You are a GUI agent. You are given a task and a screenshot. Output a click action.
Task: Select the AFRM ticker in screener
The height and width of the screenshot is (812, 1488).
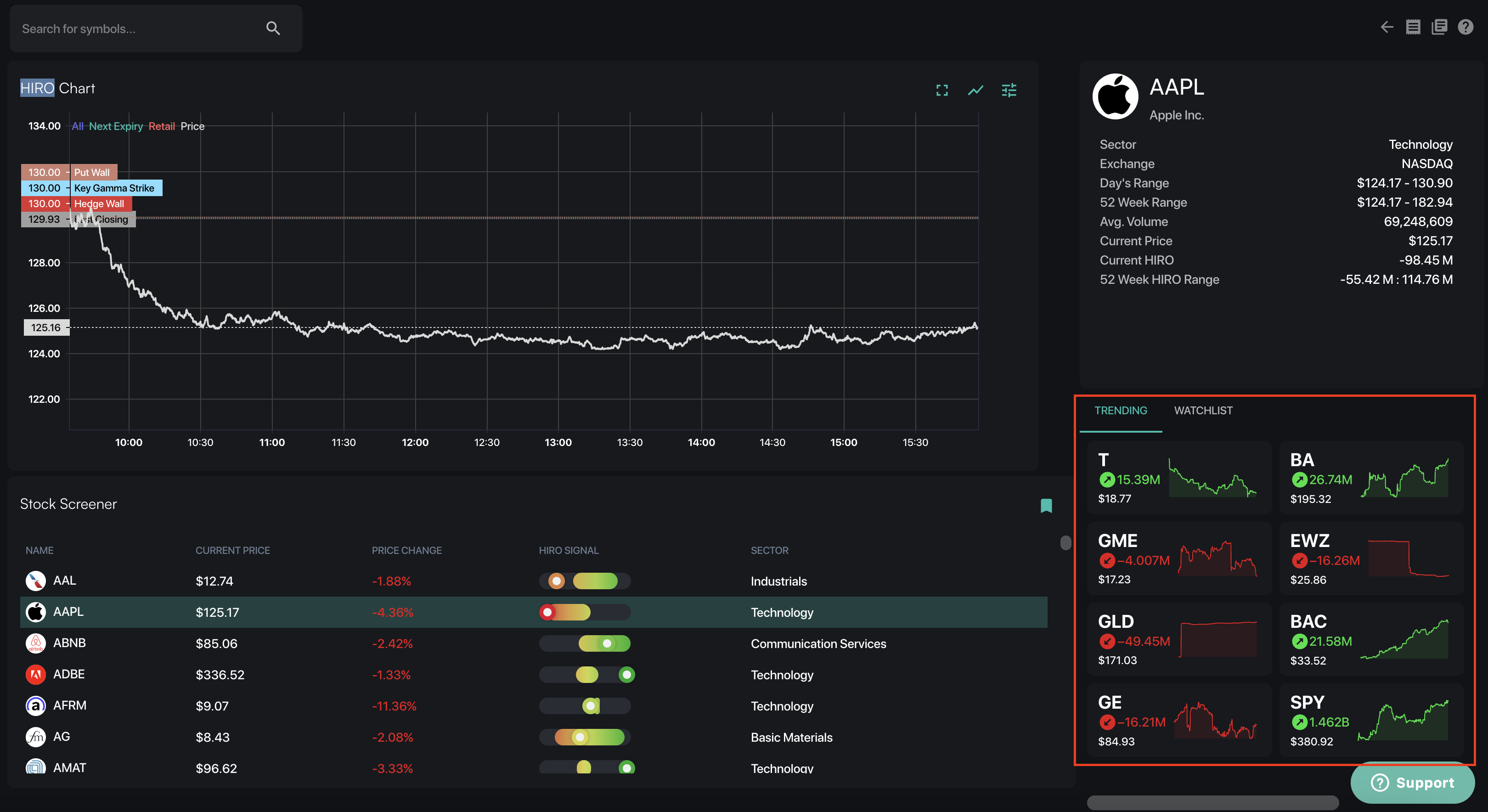[x=70, y=705]
